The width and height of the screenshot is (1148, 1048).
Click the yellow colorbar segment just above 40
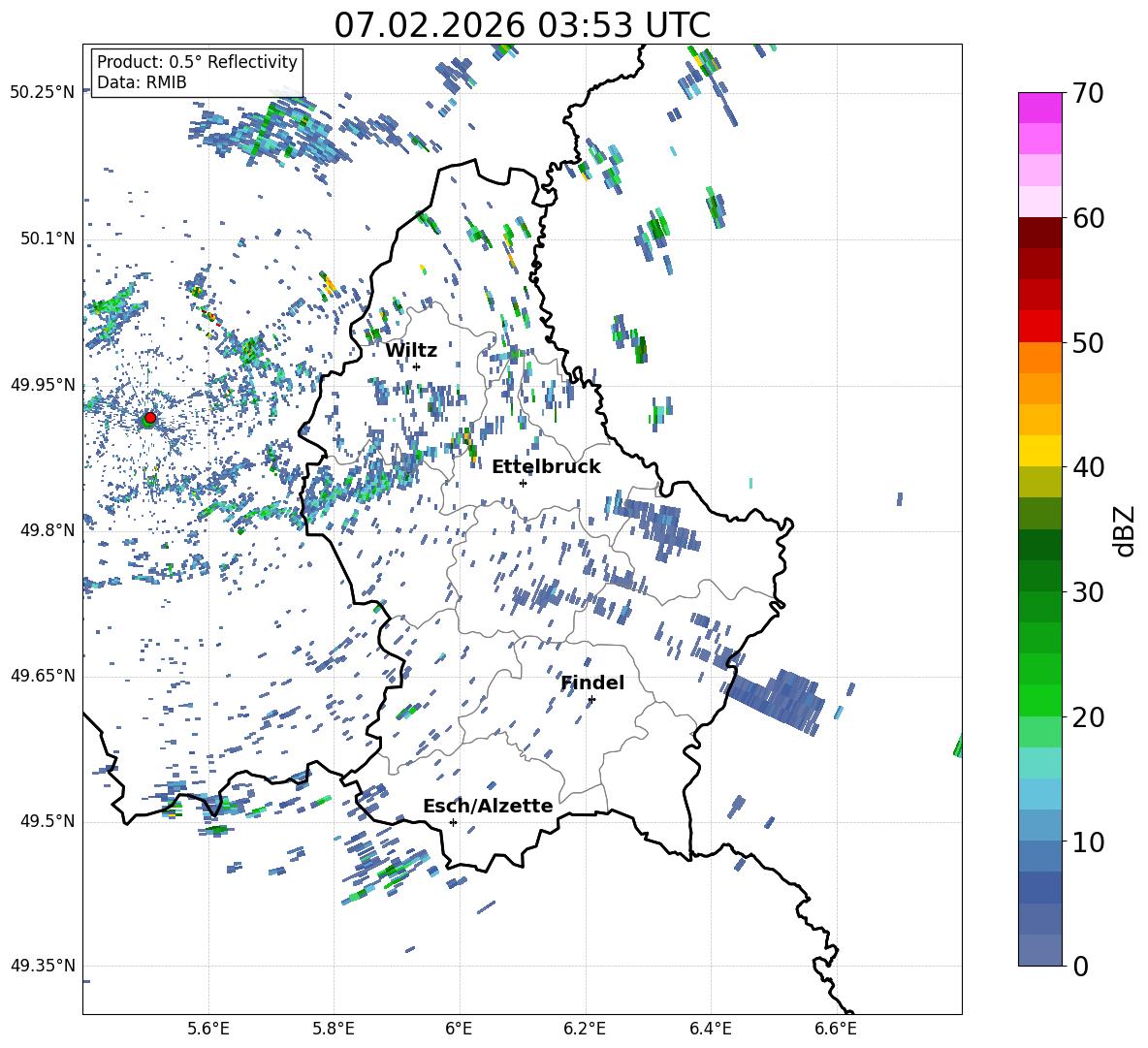click(x=1039, y=451)
